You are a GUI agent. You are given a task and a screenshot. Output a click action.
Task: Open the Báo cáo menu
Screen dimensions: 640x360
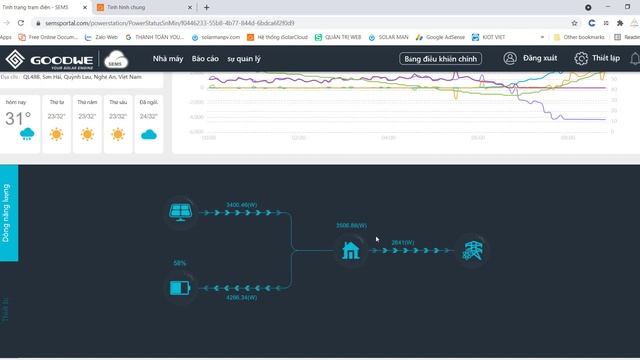click(x=205, y=59)
